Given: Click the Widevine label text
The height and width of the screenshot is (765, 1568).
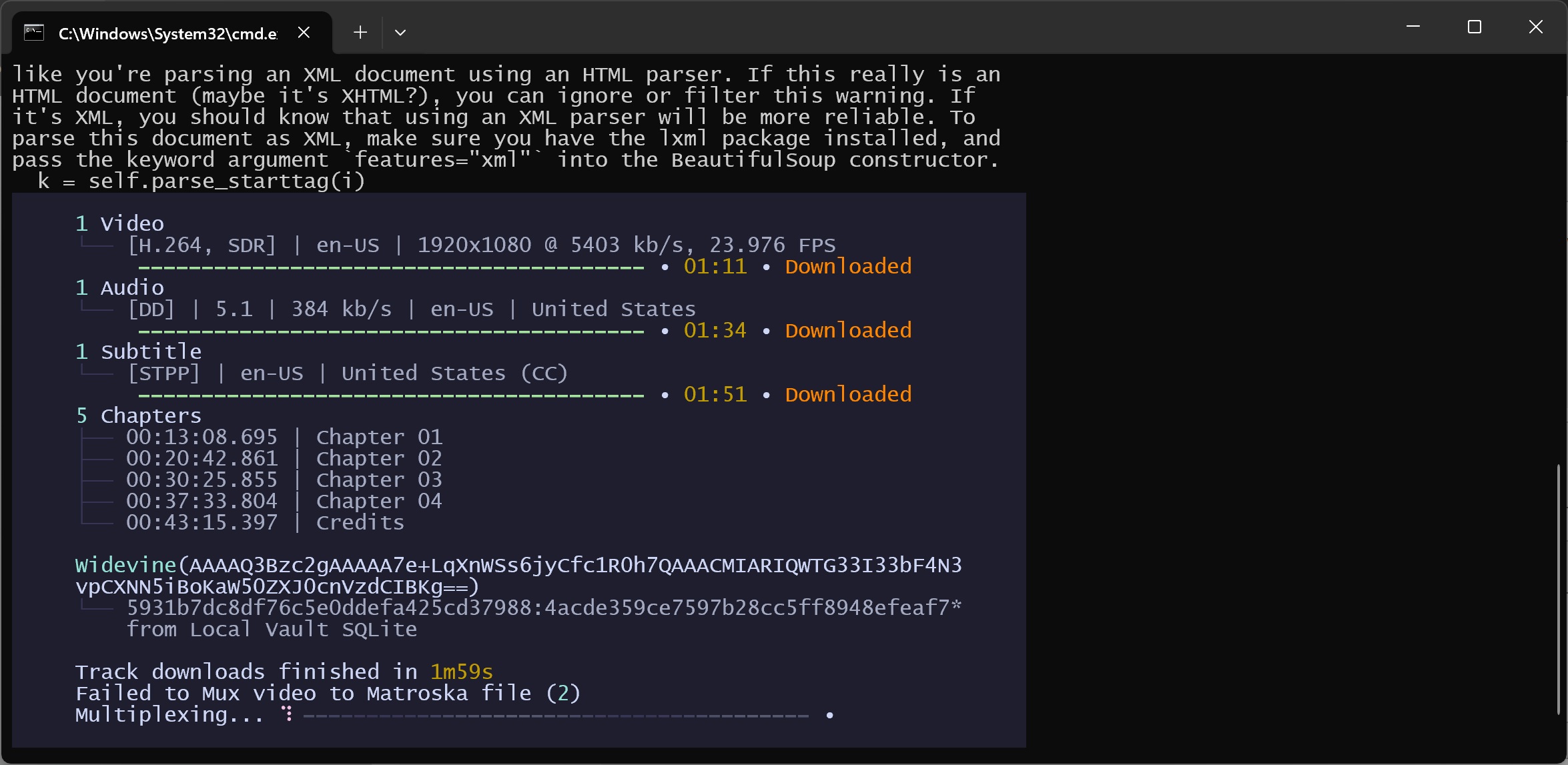Looking at the screenshot, I should coord(125,566).
